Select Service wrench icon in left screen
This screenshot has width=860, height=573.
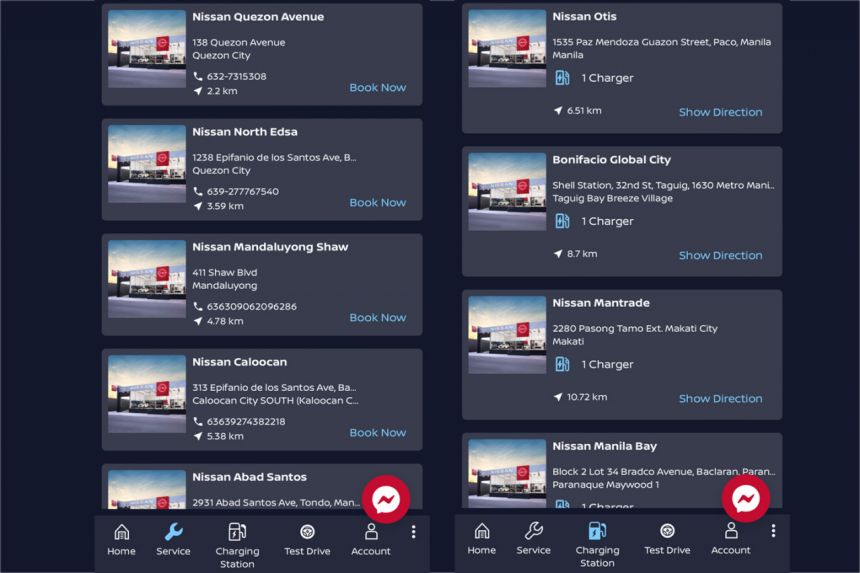click(x=173, y=531)
